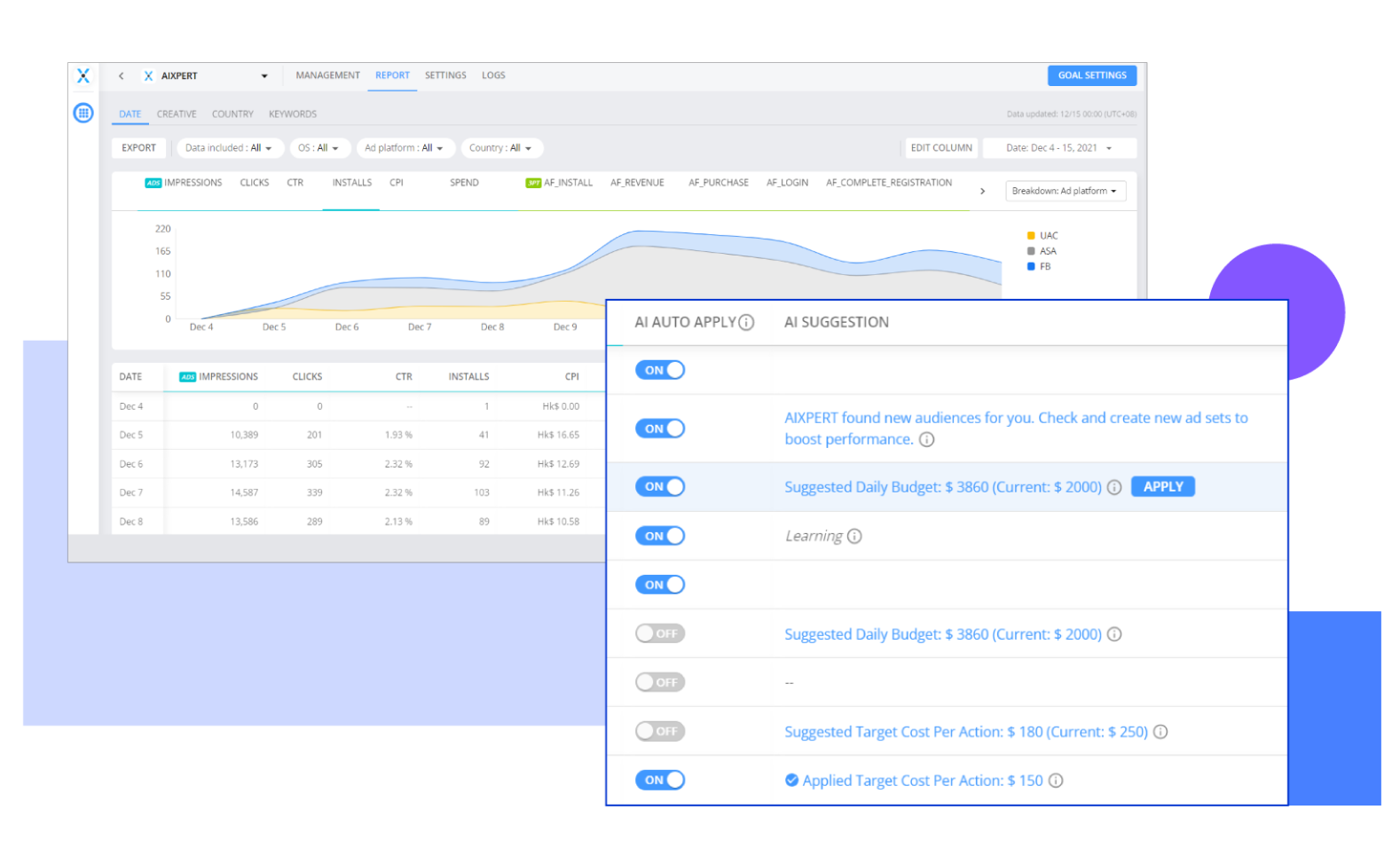Open the 'OS: All' filter dropdown
The image size is (1400, 849).
pos(319,148)
